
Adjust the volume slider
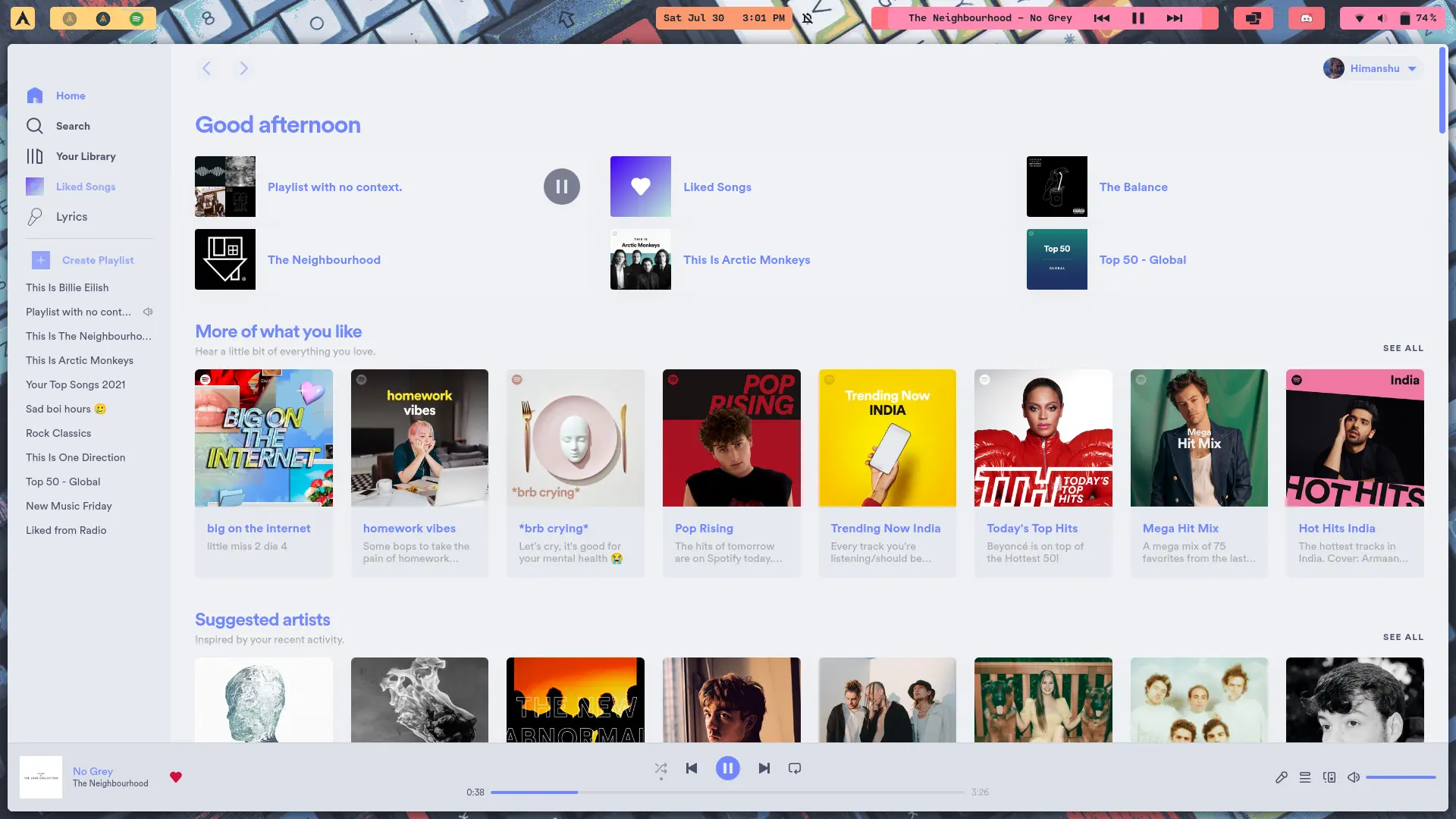pos(1400,777)
